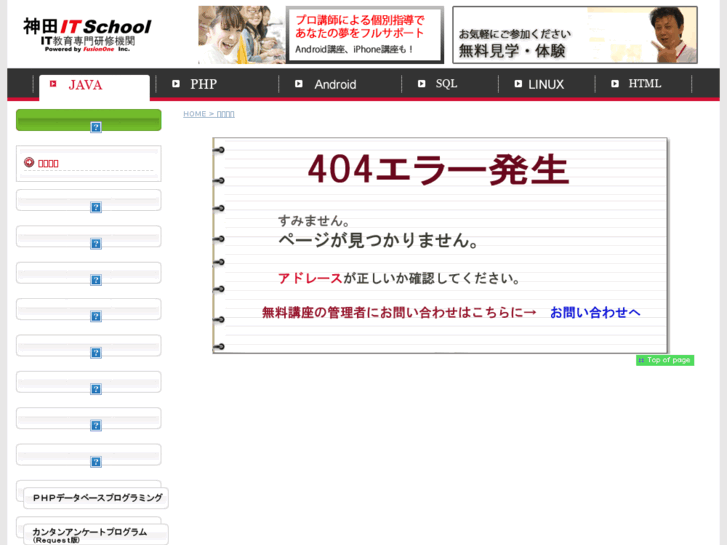Open the LINUX section

click(546, 84)
